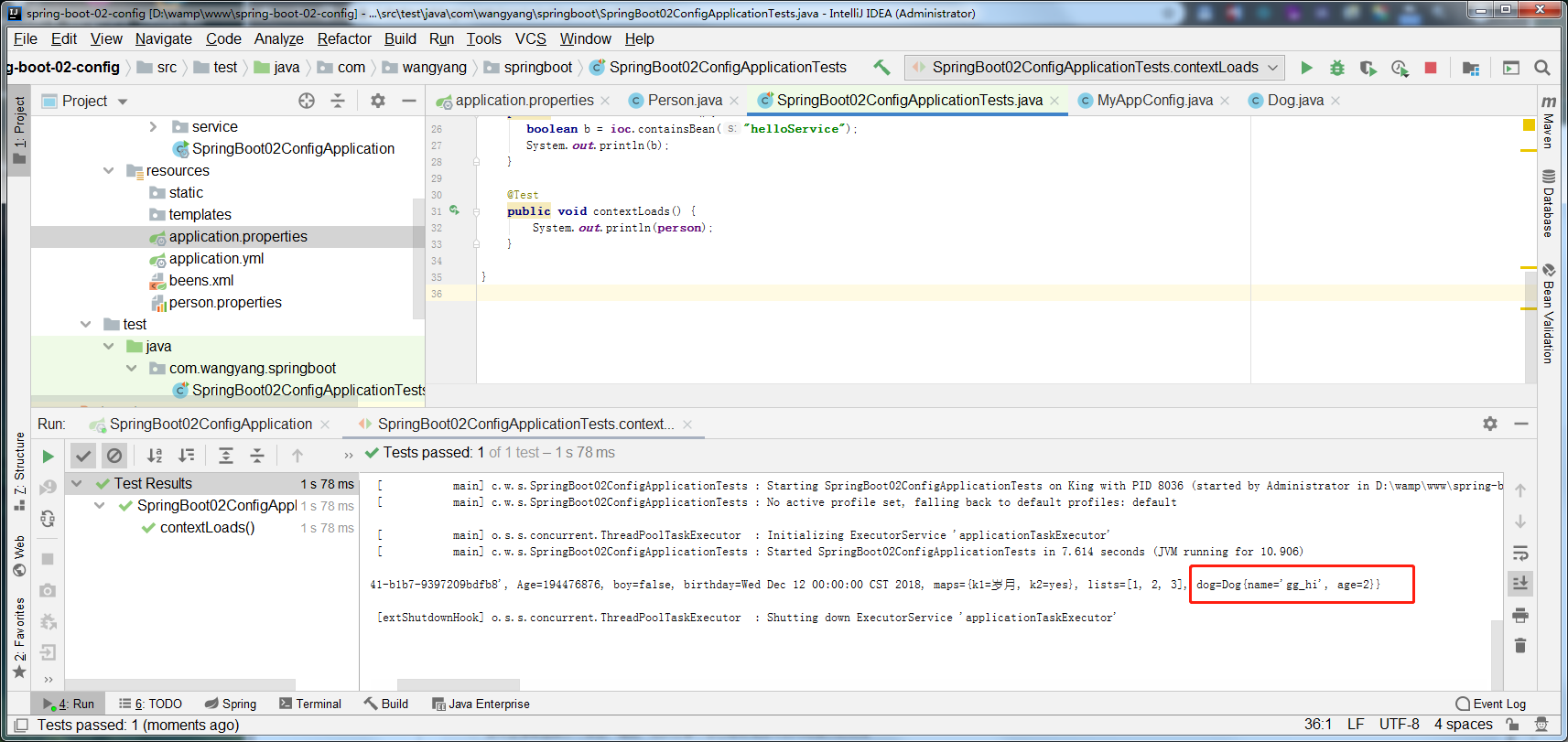The width and height of the screenshot is (1568, 742).
Task: Hide the Project tool window
Action: (x=409, y=101)
